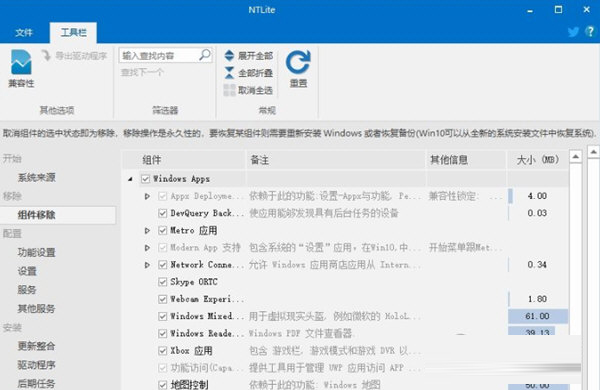Open 系统来源 in the sidebar

coord(37,177)
